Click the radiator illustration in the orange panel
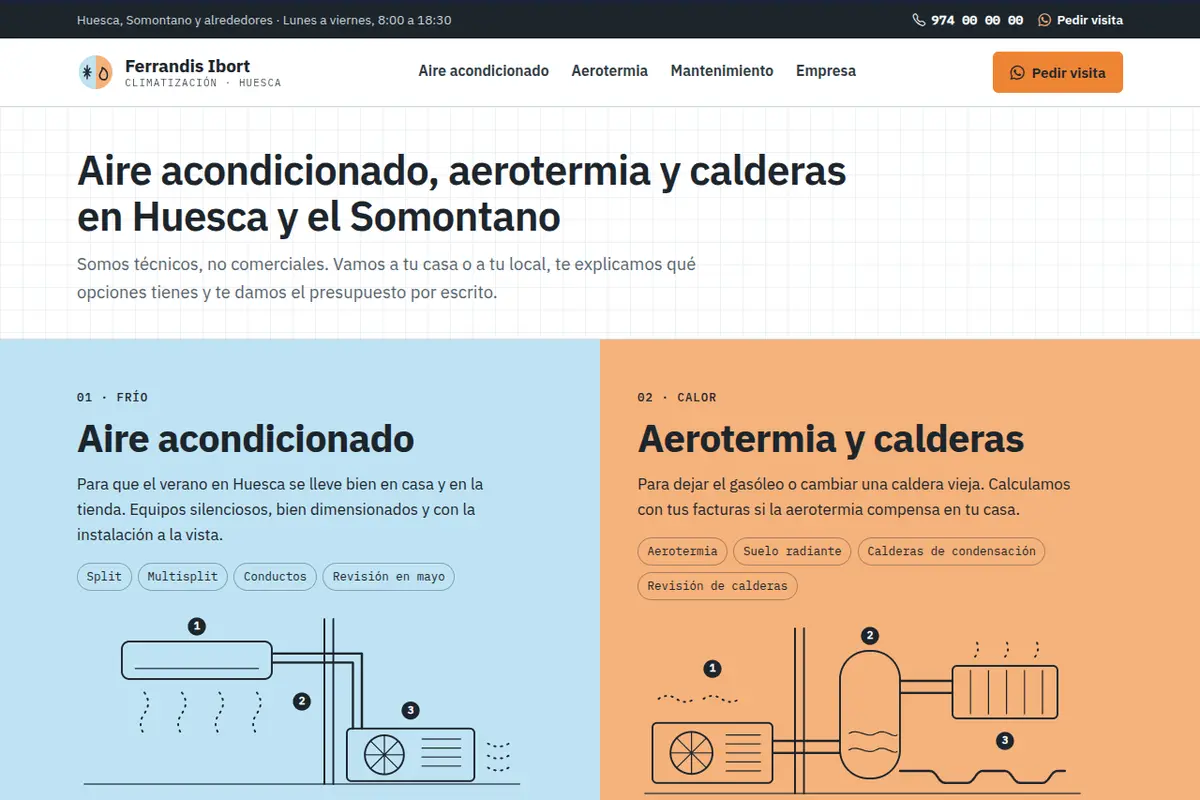The image size is (1200, 800). [x=1004, y=691]
